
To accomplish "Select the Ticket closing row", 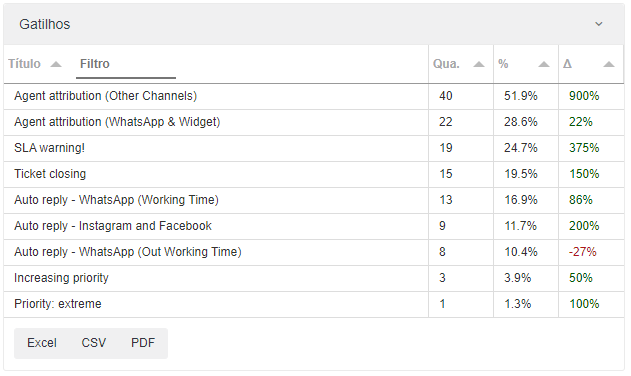I will point(314,174).
